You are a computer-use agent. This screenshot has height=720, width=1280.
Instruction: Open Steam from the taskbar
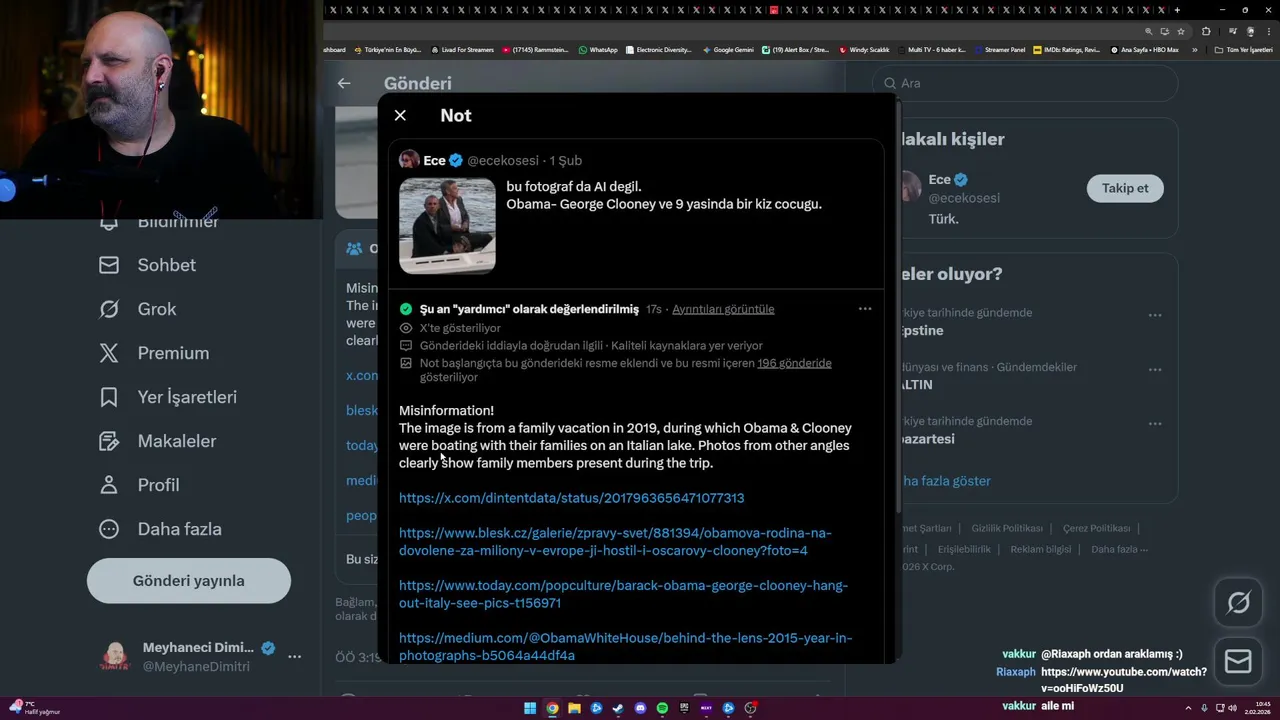618,708
